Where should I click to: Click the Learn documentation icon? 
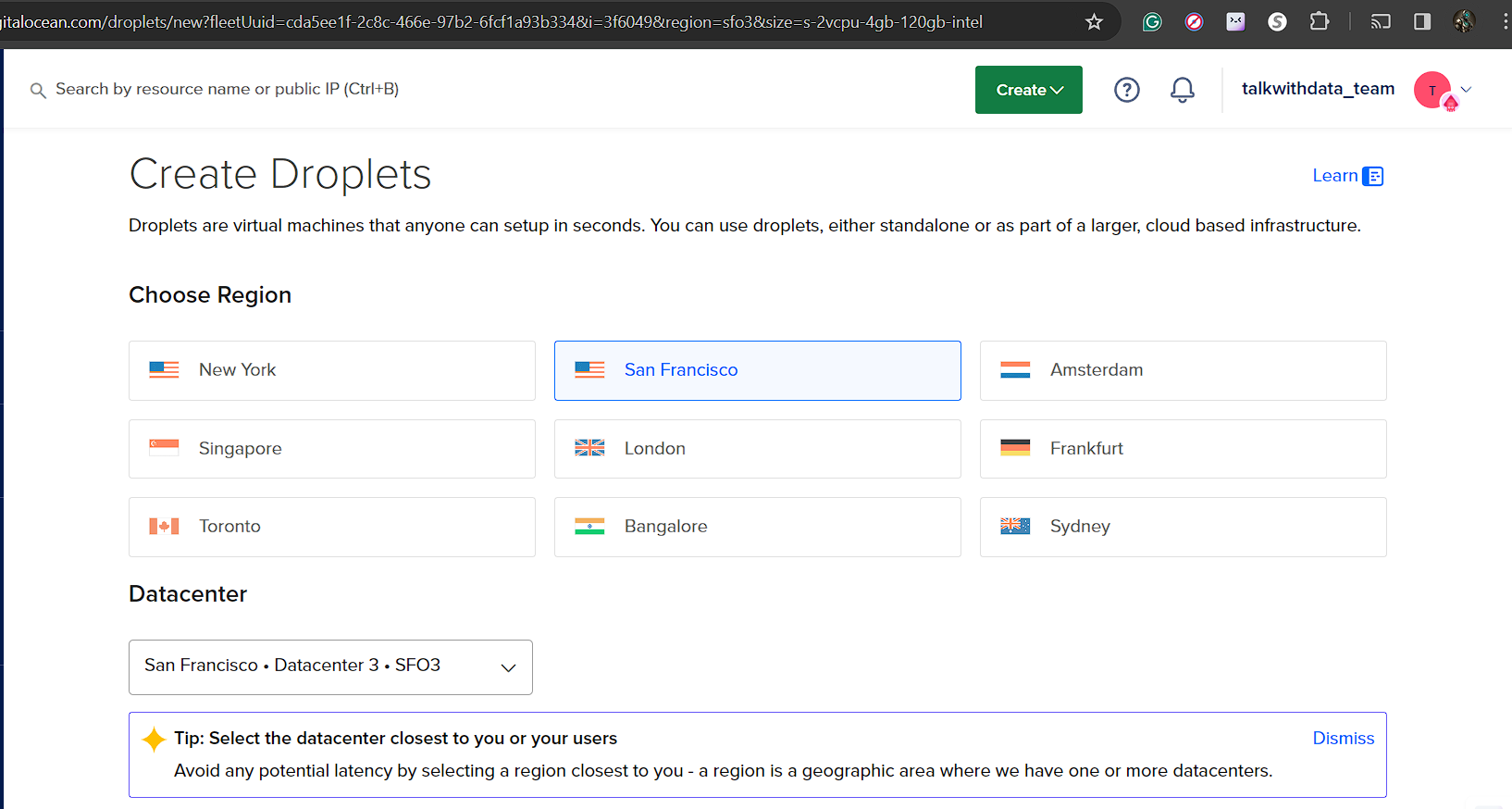[1373, 176]
